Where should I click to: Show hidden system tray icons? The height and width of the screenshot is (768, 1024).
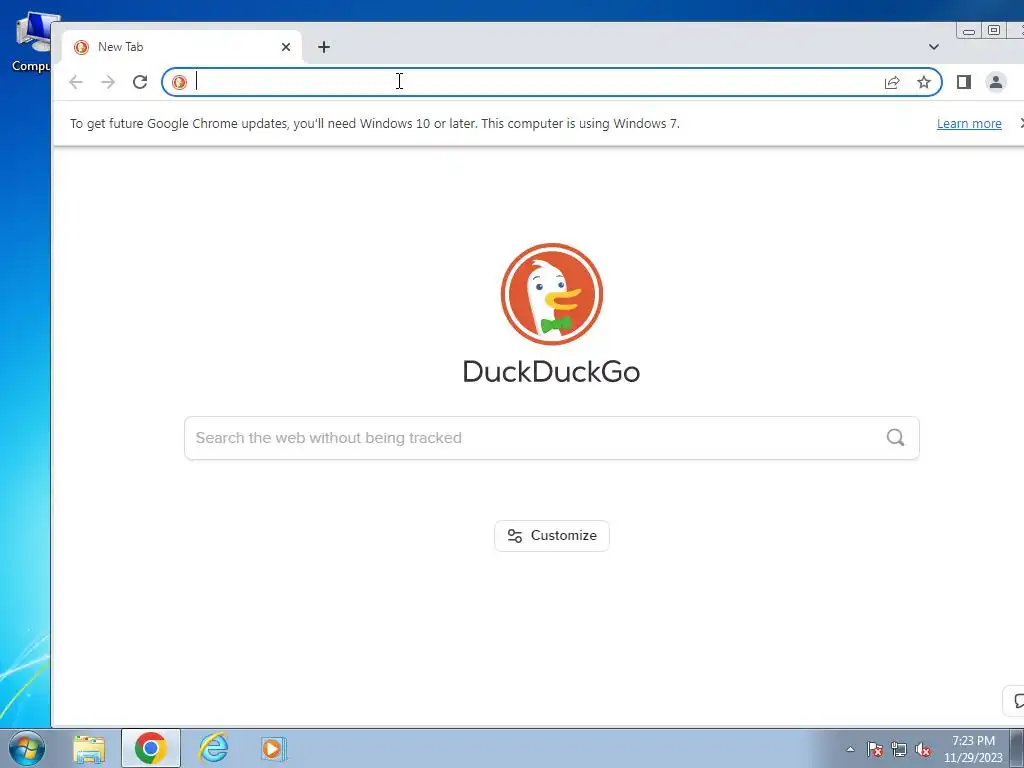click(850, 749)
